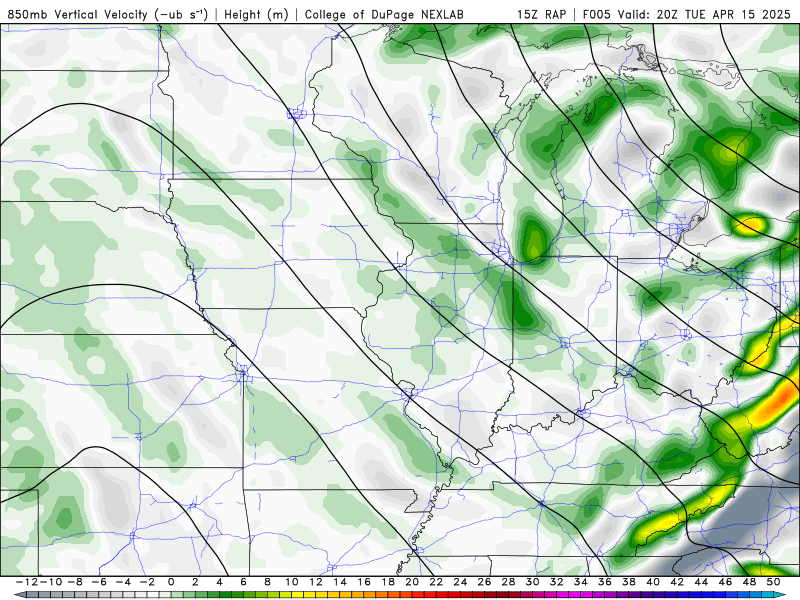Click the '26' color scale label
Image resolution: width=800 pixels, height=600 pixels.
point(484,582)
